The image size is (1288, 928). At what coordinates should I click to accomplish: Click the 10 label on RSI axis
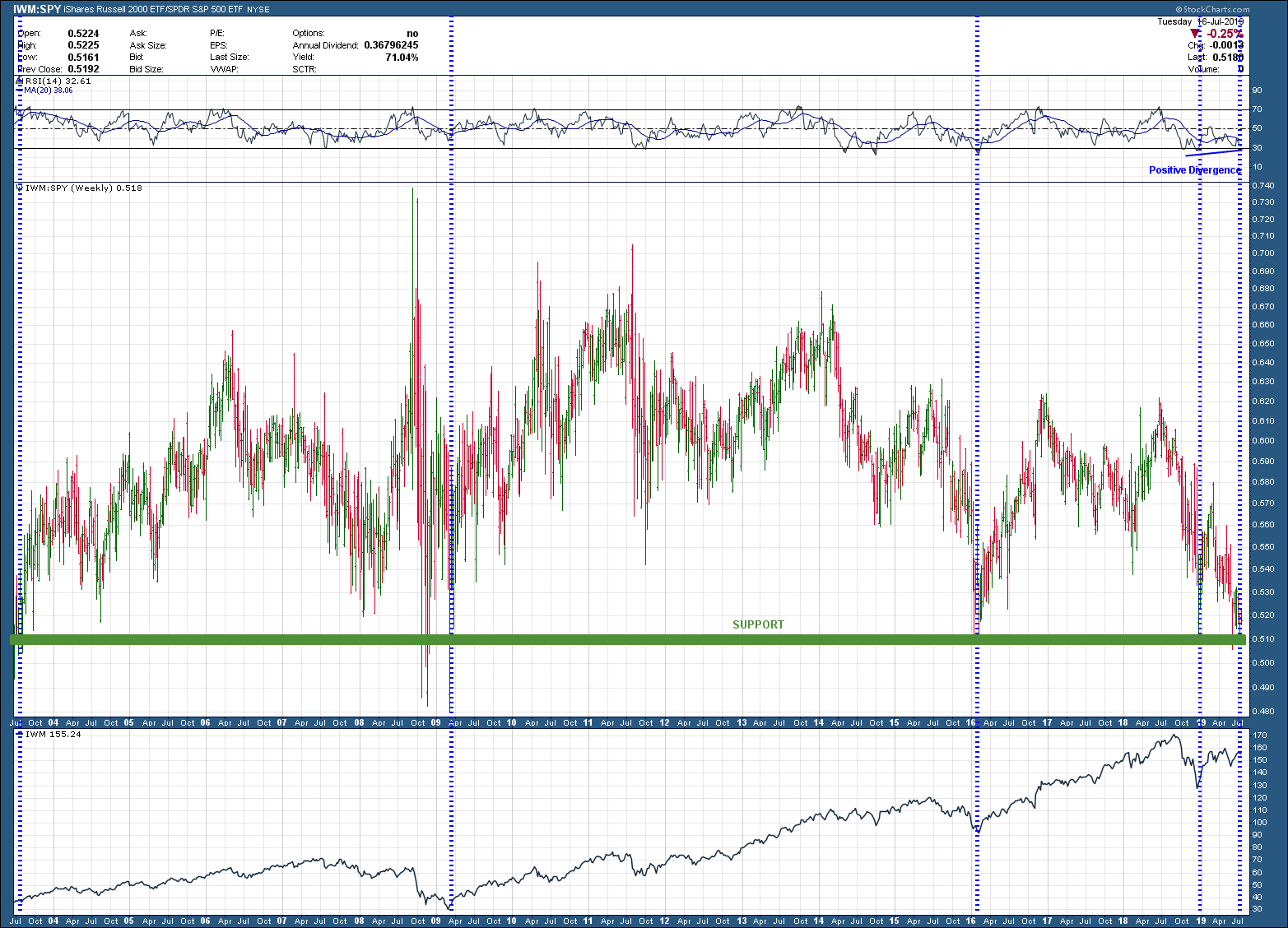[x=1257, y=167]
